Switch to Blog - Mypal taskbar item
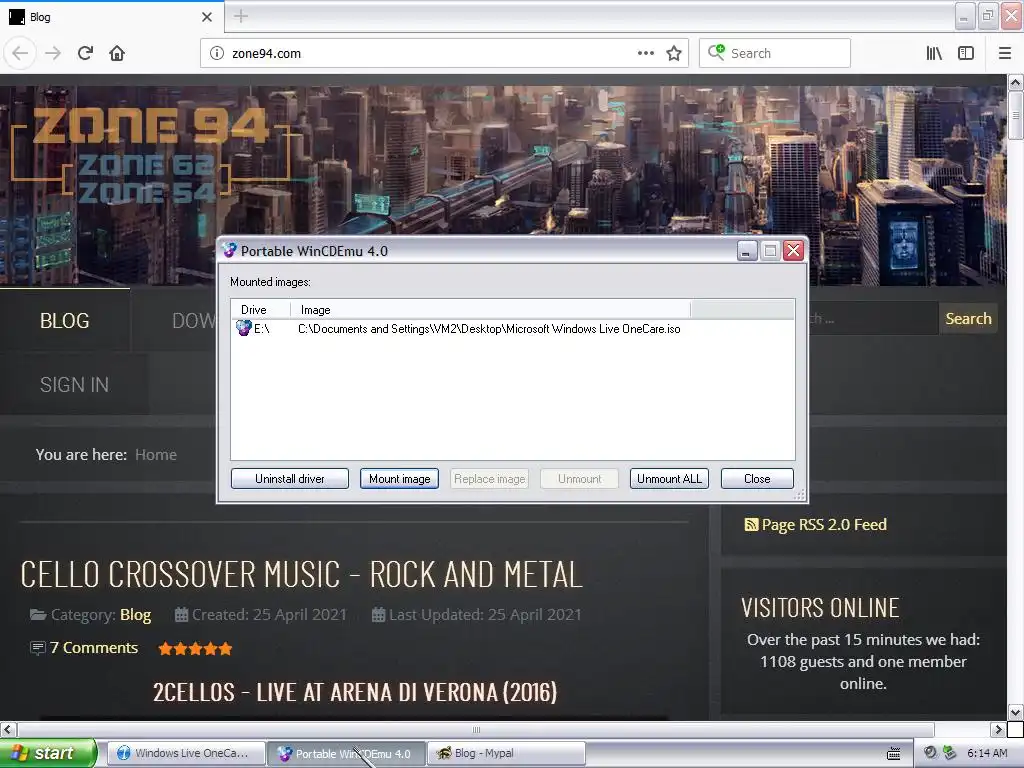The height and width of the screenshot is (768, 1024). coord(506,753)
